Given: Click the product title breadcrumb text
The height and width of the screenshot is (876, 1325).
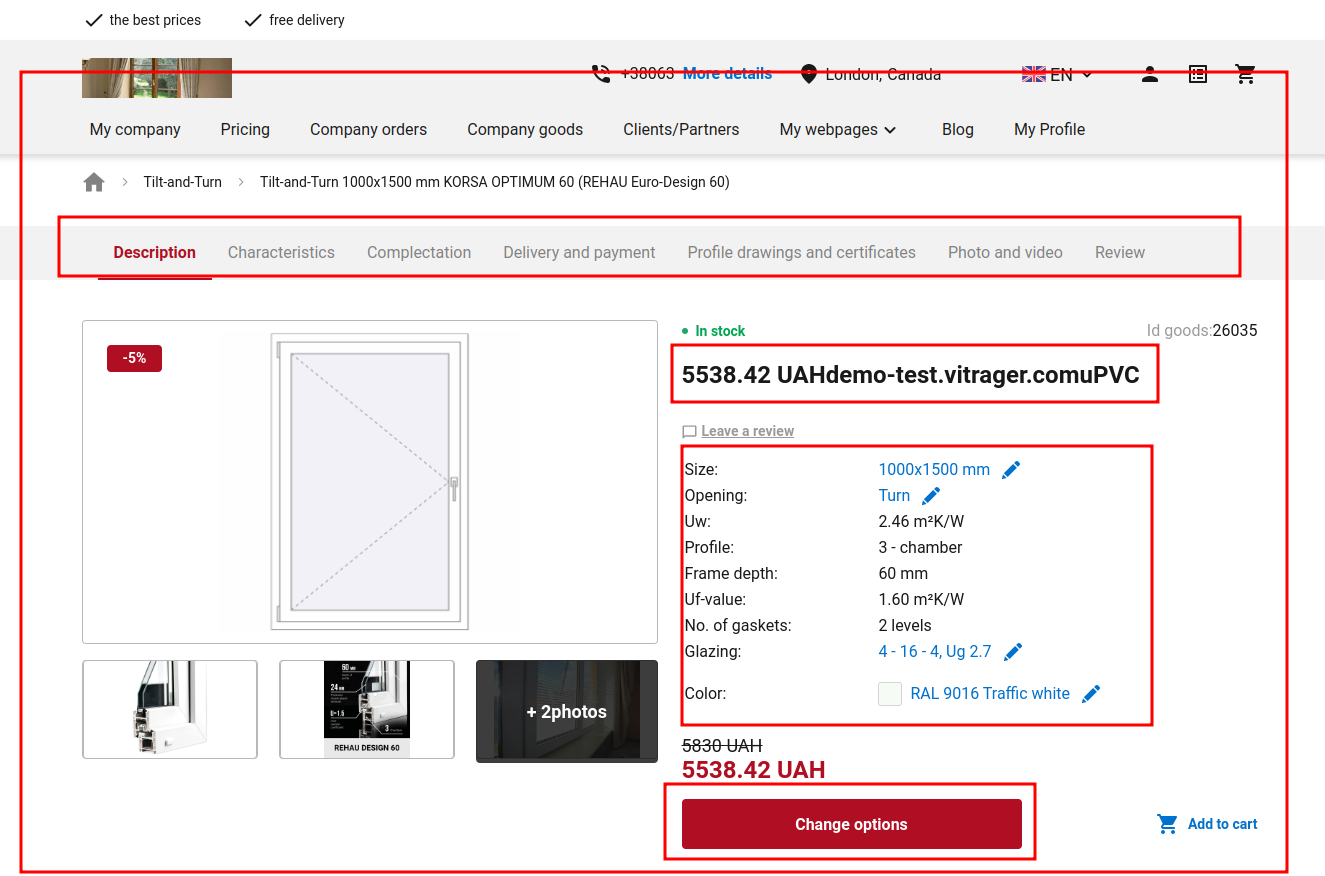Looking at the screenshot, I should [x=495, y=182].
